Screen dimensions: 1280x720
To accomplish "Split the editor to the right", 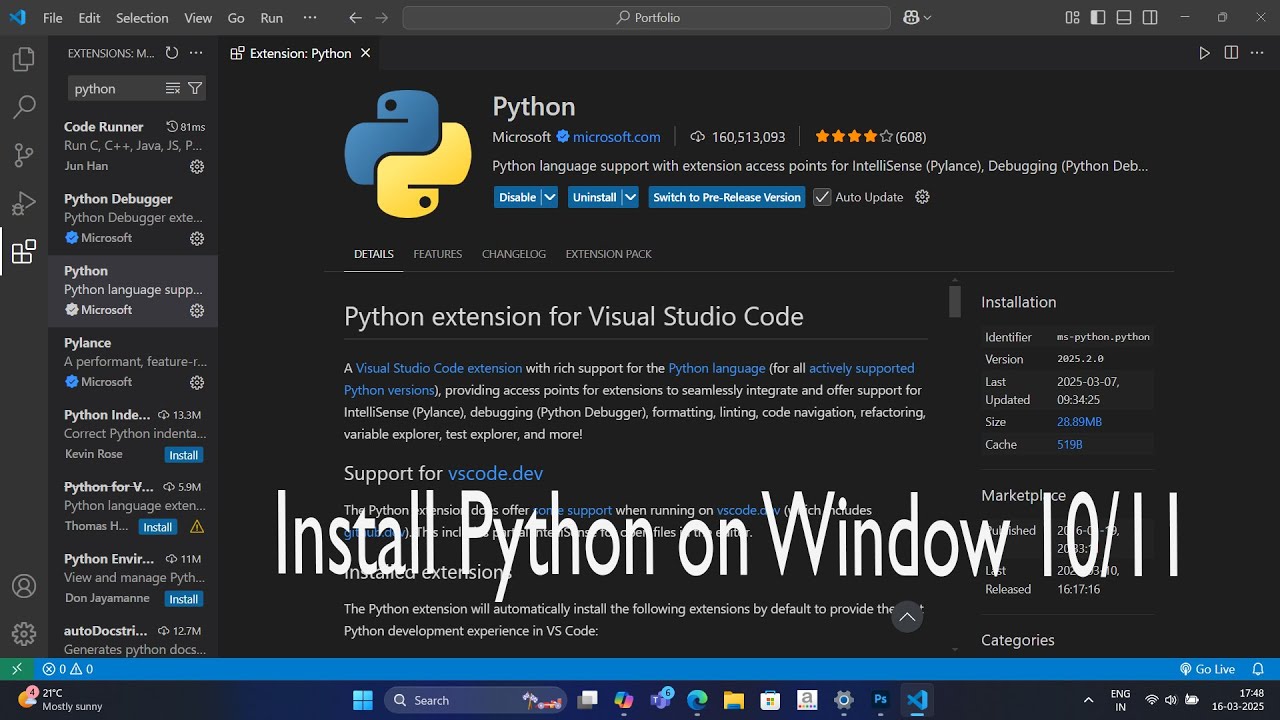I will tap(1231, 53).
